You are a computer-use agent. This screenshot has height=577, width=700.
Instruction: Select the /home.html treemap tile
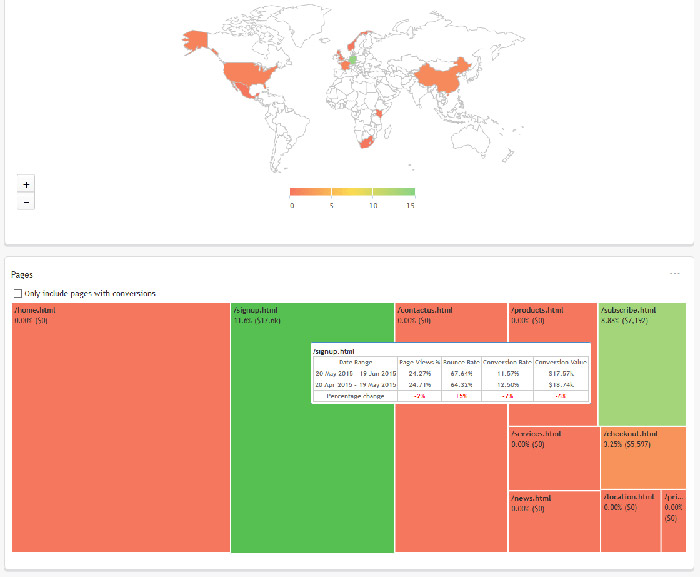click(120, 430)
